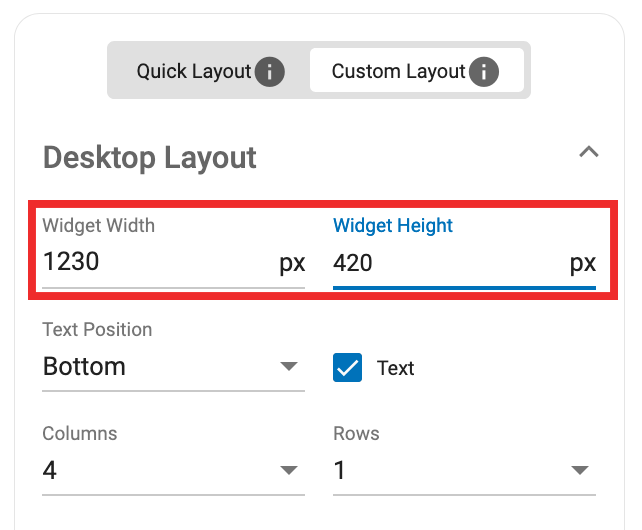Uncheck the Text checkbox
Screen dimensions: 642x530
(x=347, y=368)
